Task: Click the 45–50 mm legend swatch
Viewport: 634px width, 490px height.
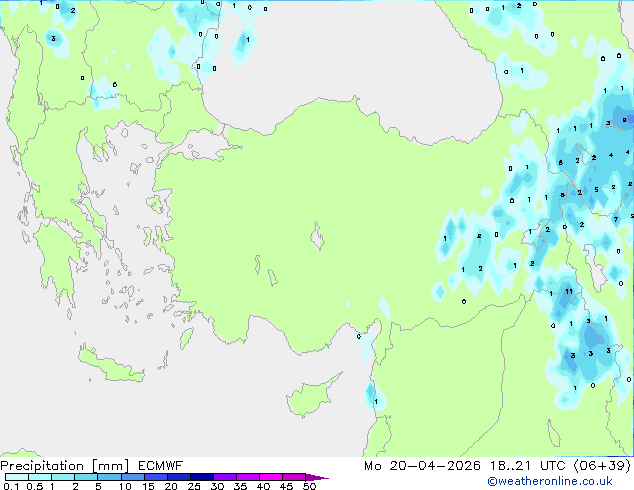Action: (x=294, y=477)
